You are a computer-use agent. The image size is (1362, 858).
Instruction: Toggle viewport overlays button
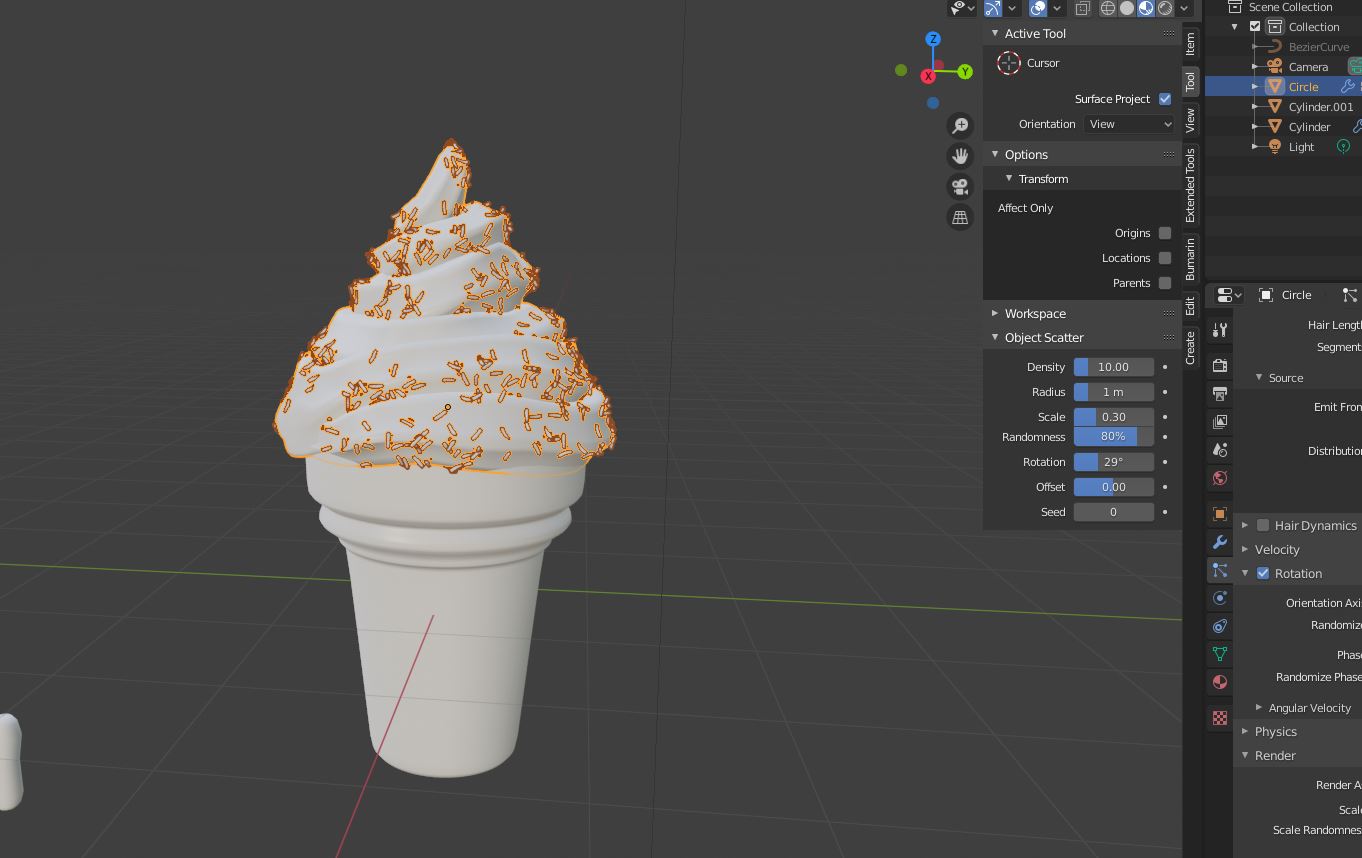1038,8
